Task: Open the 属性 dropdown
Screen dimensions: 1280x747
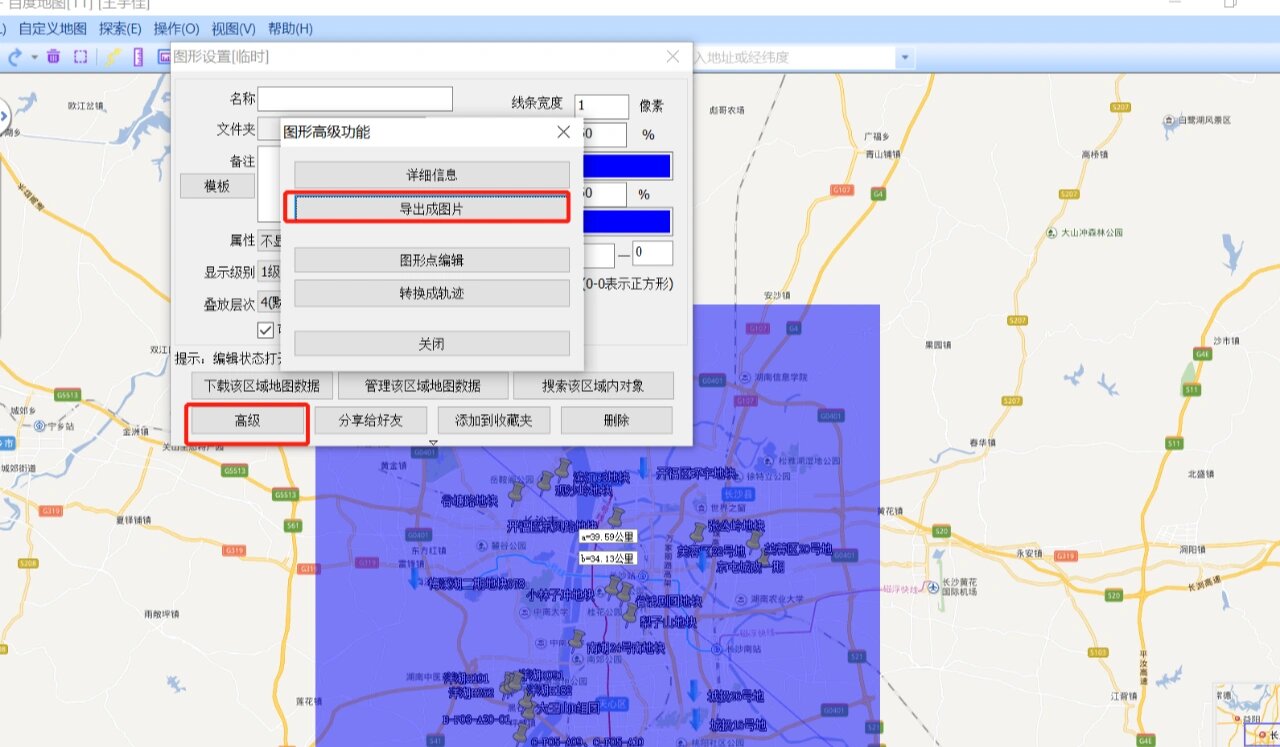Action: 269,241
